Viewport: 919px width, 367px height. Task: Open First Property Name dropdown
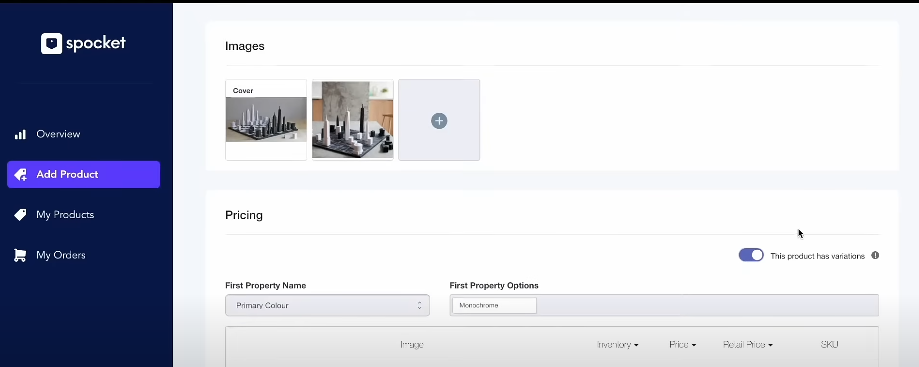coord(327,305)
